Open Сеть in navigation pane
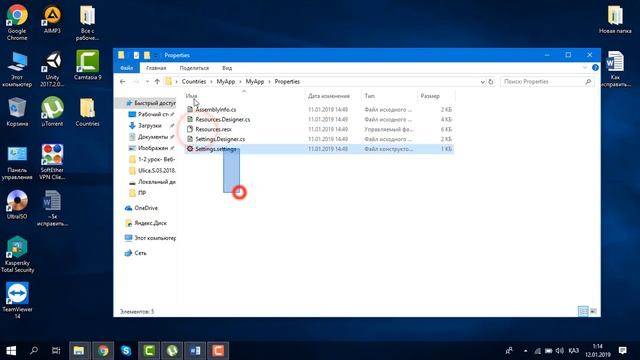The width and height of the screenshot is (640, 360). point(136,253)
